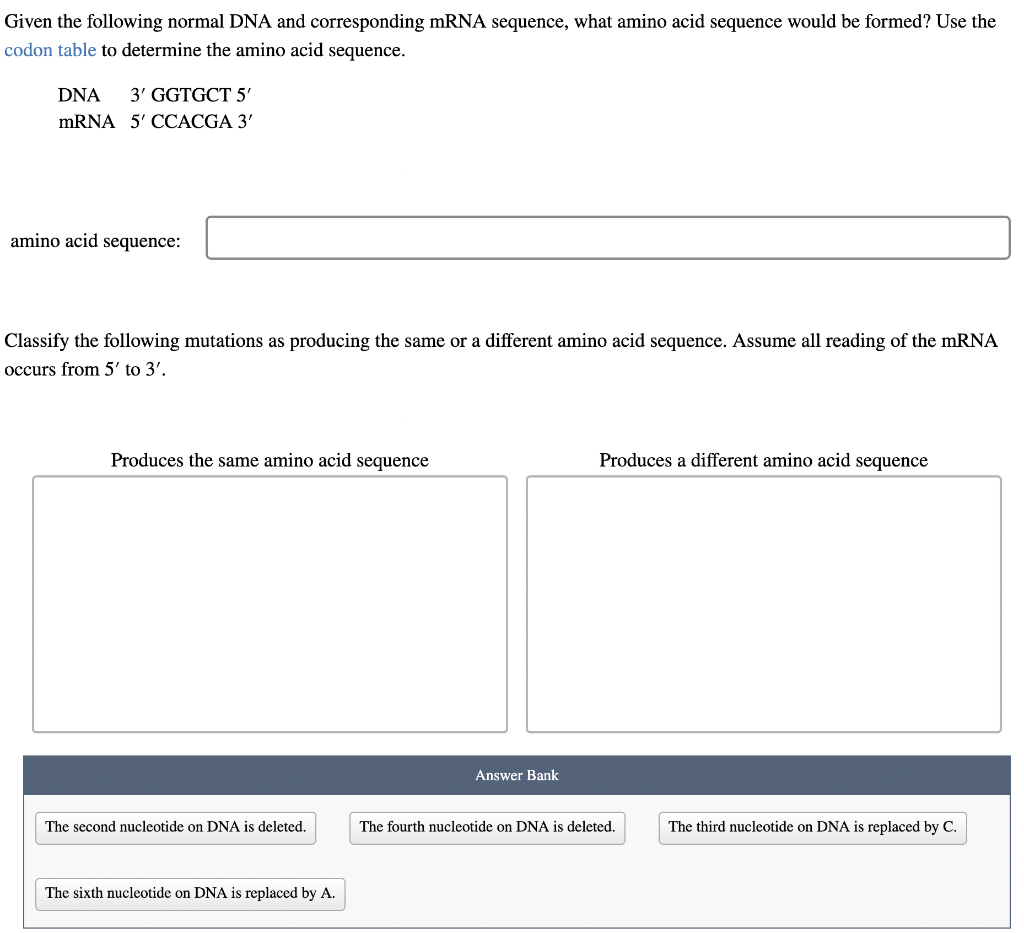
Task: Click the 'Produces a different amino acid sequence' heading
Action: (x=763, y=460)
